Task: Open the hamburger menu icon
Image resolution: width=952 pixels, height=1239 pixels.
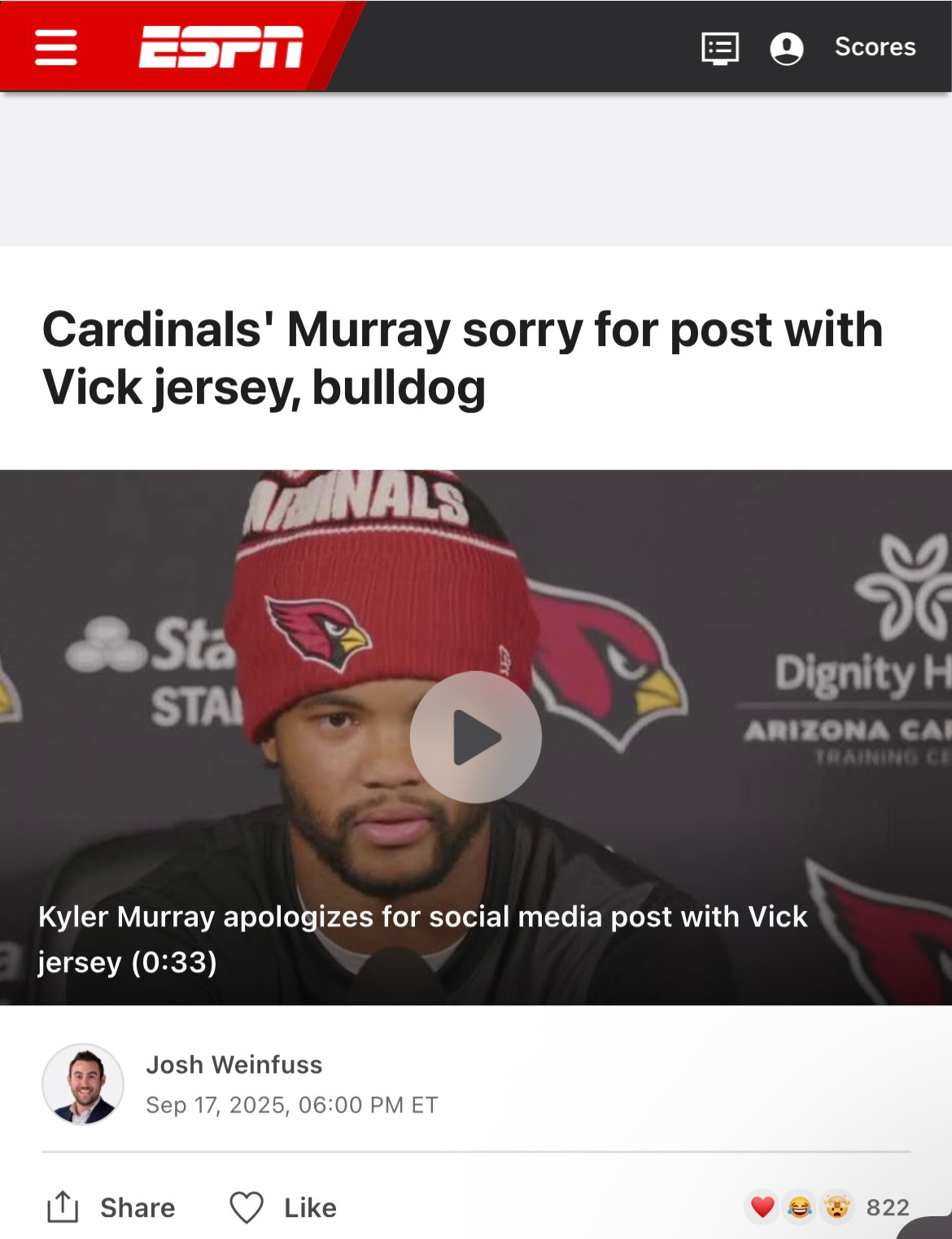Action: coord(56,47)
